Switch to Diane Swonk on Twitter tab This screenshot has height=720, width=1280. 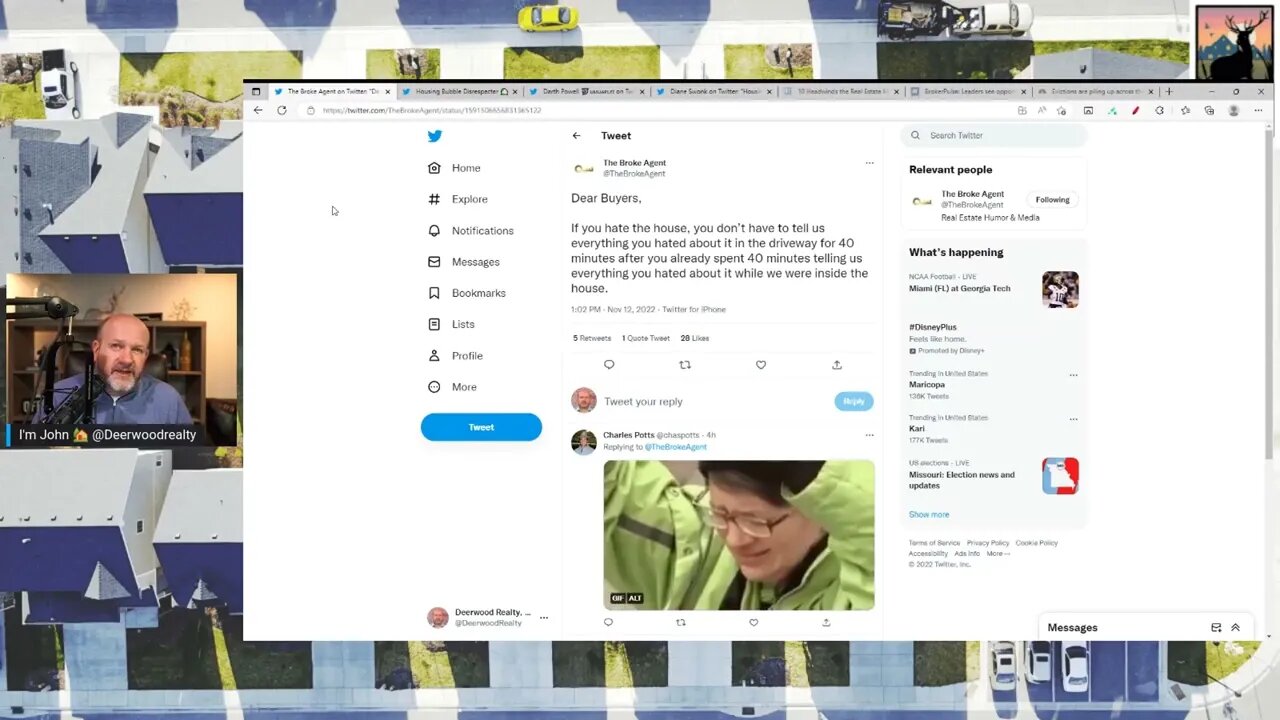712,91
